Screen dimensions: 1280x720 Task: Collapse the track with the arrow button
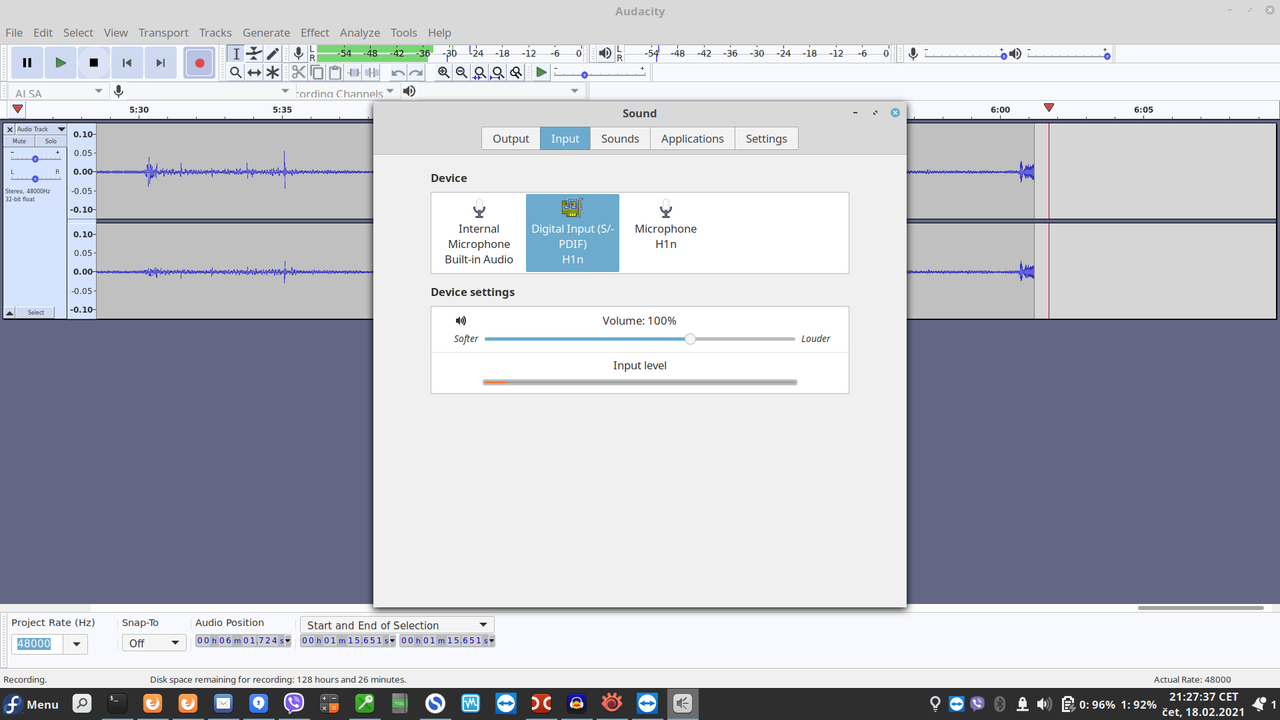10,312
